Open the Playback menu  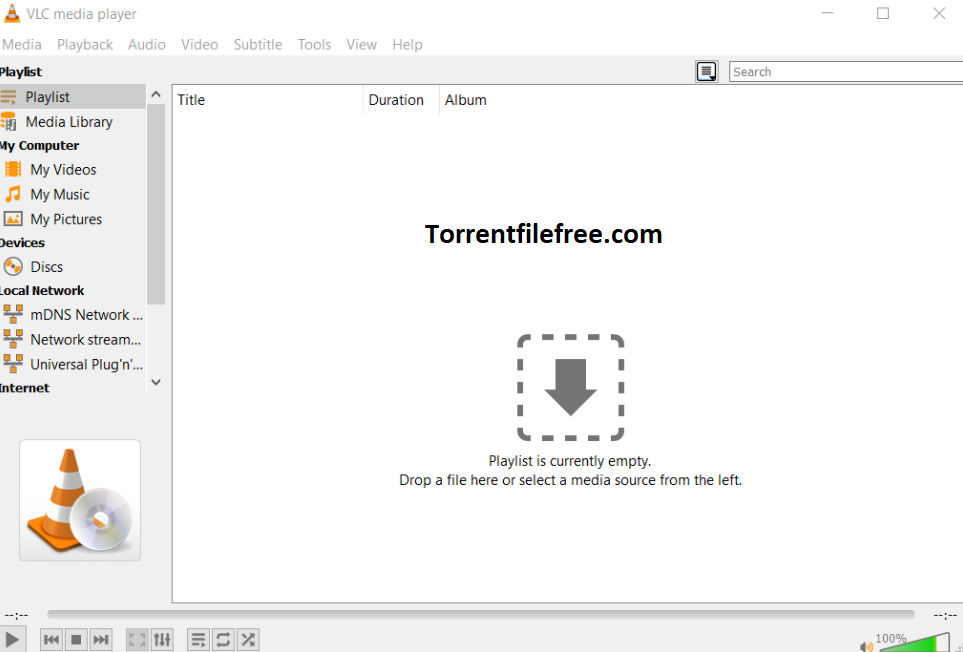tap(85, 45)
